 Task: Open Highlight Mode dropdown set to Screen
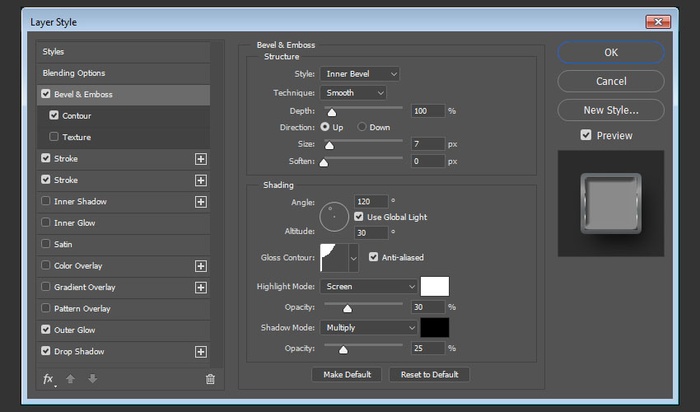pos(369,286)
